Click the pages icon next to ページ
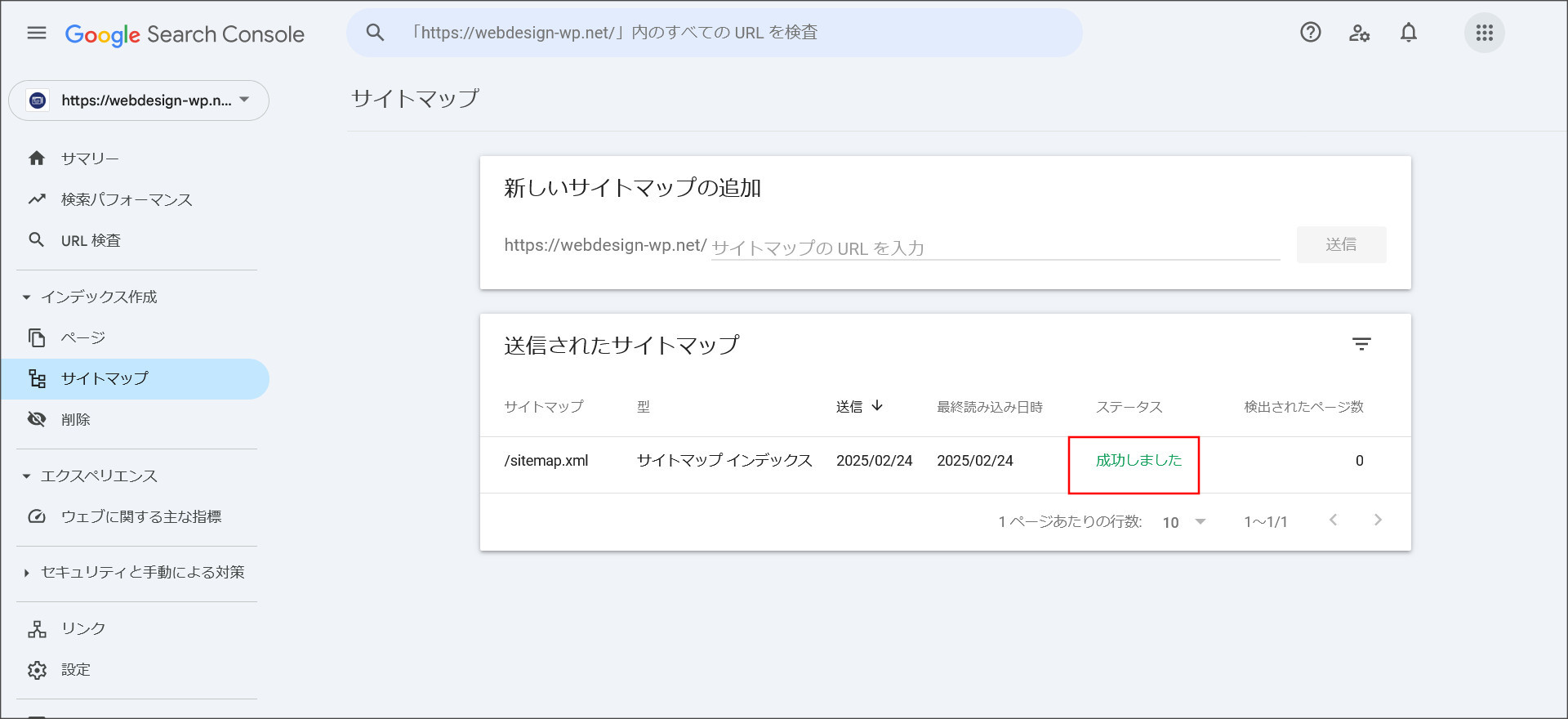The height and width of the screenshot is (719, 1568). [37, 337]
